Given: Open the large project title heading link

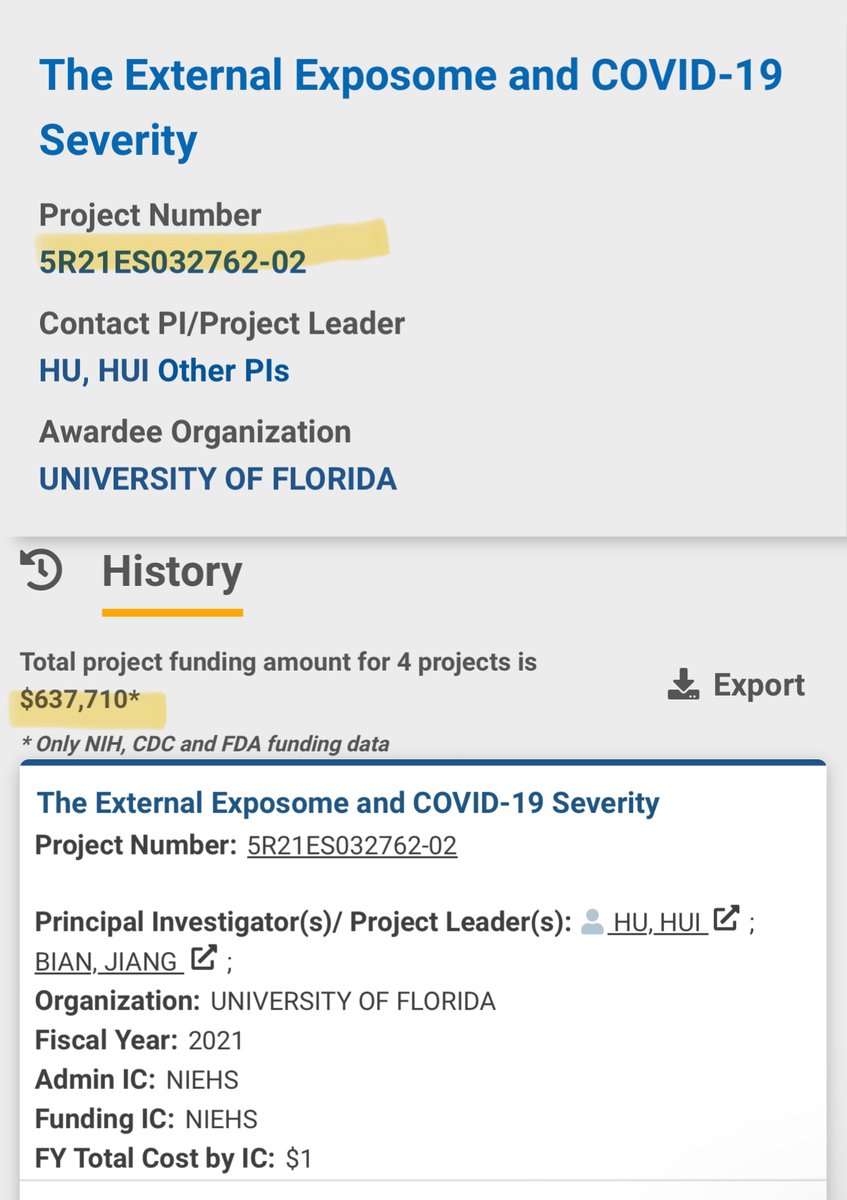Looking at the screenshot, I should [x=410, y=107].
